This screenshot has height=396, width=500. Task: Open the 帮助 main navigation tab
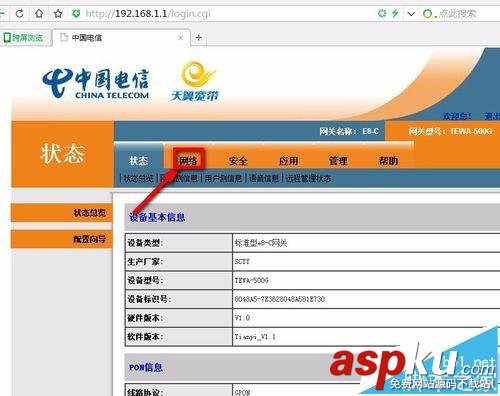pyautogui.click(x=388, y=161)
